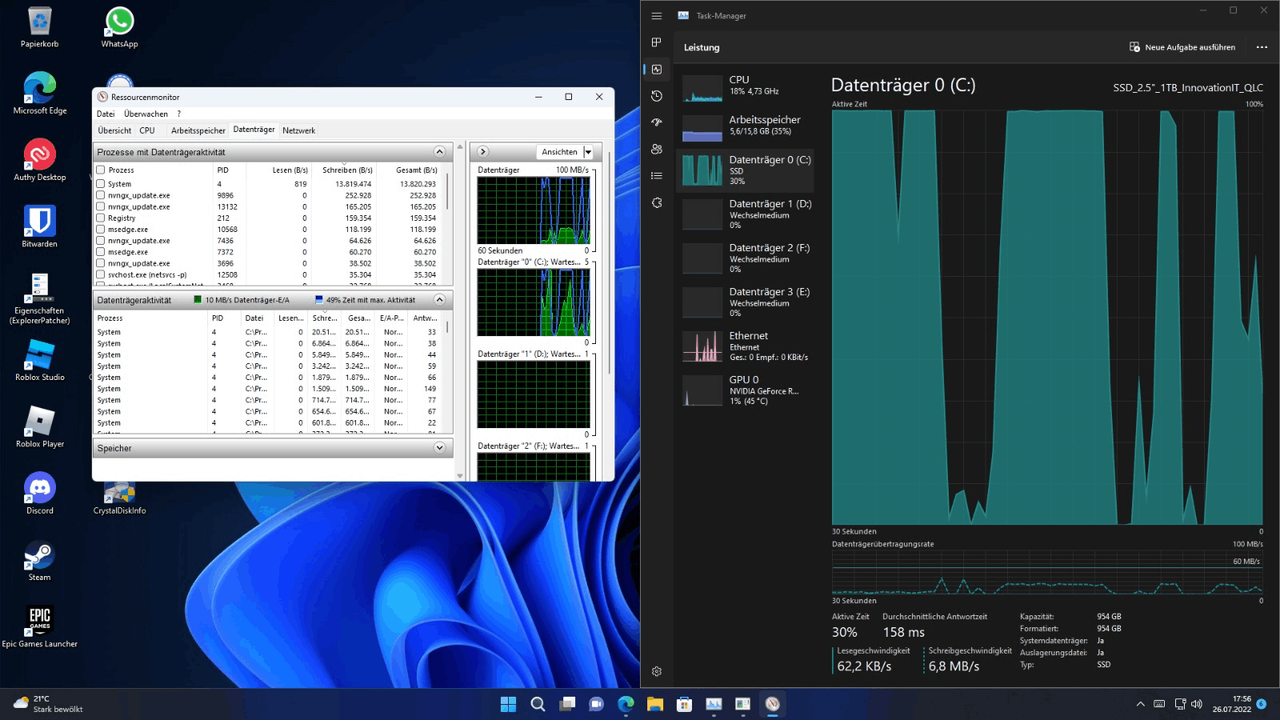Open the ? help menu

pyautogui.click(x=179, y=114)
